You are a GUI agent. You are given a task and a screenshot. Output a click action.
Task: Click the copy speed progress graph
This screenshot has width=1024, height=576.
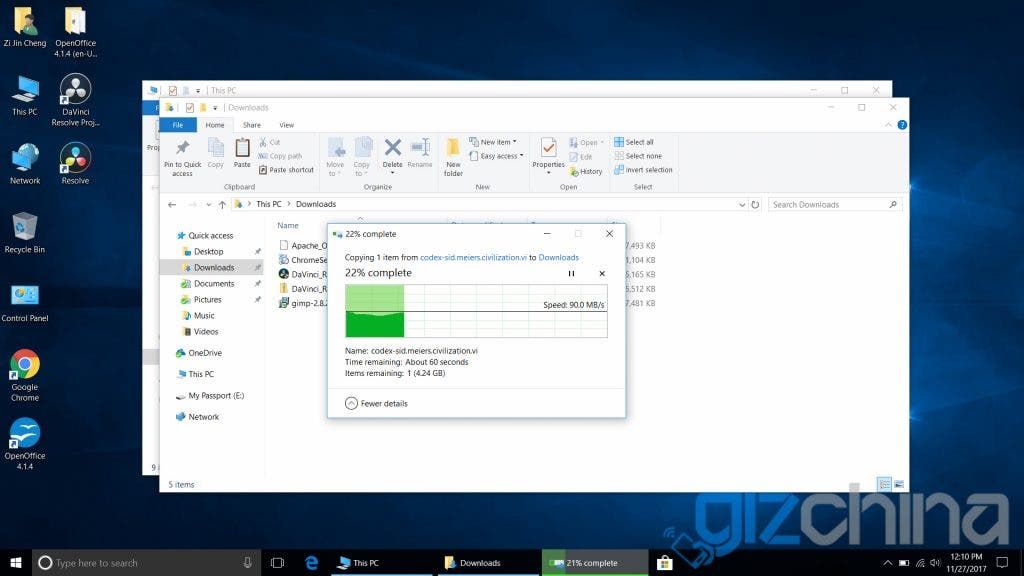pos(476,311)
